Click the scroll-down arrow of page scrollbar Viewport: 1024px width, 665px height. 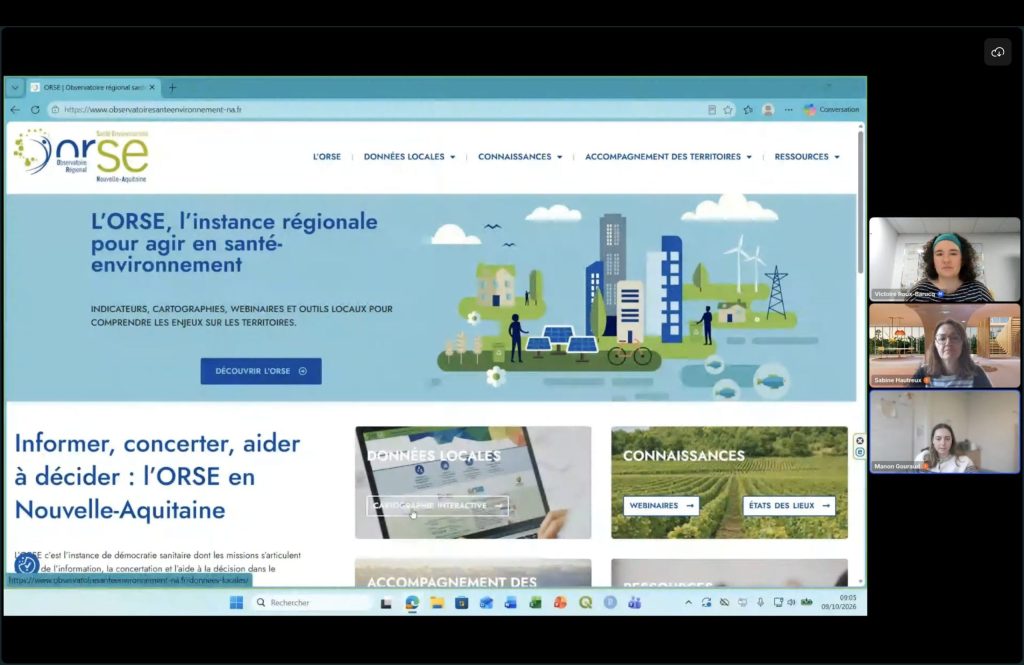click(861, 581)
